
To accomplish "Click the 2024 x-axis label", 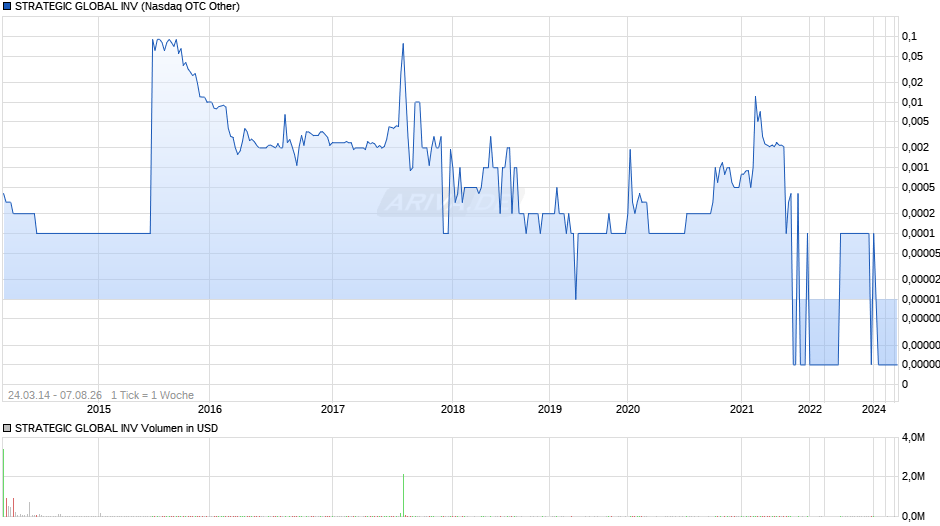I will click(873, 409).
